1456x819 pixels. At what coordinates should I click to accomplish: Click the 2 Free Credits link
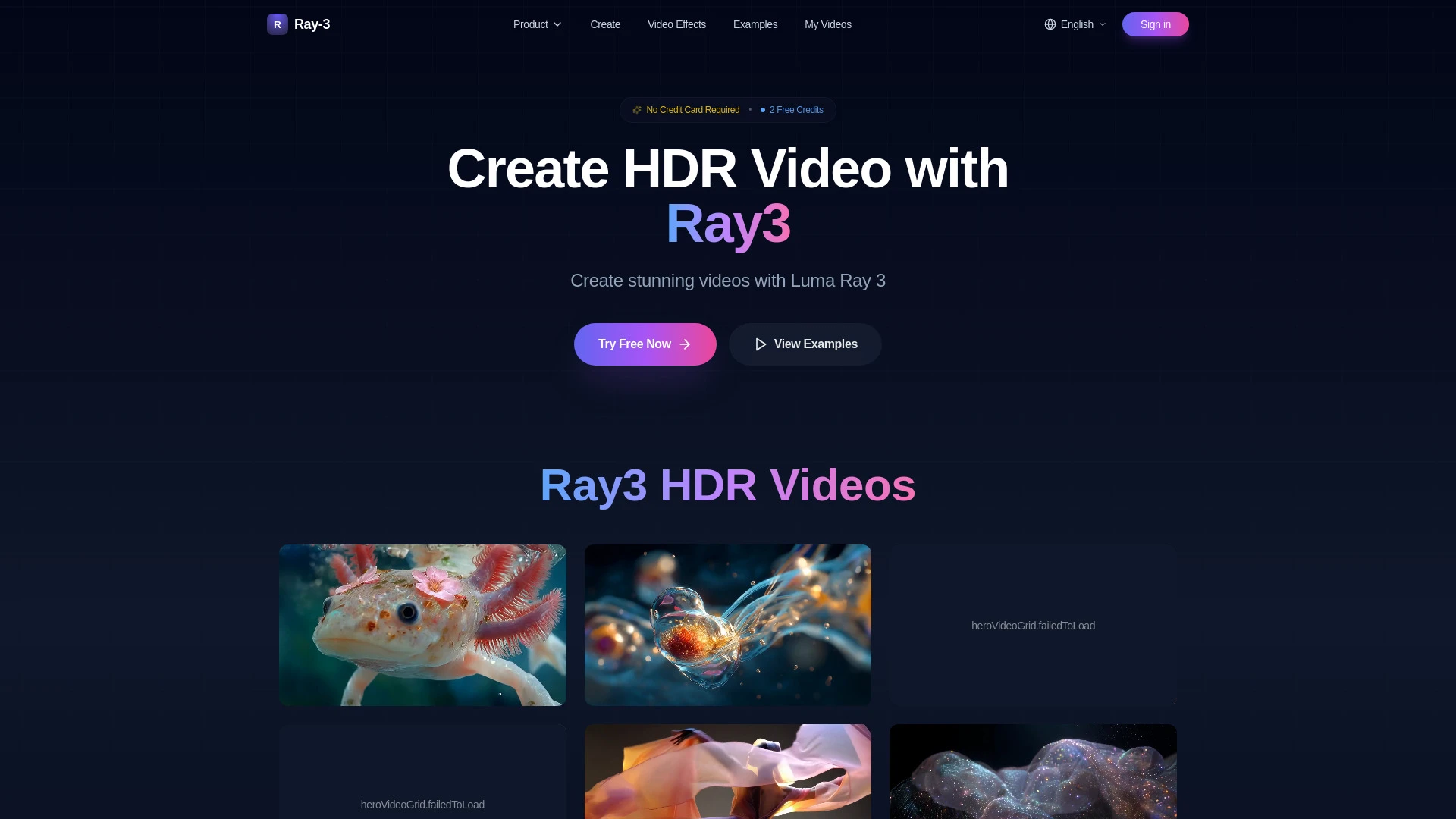(x=795, y=110)
